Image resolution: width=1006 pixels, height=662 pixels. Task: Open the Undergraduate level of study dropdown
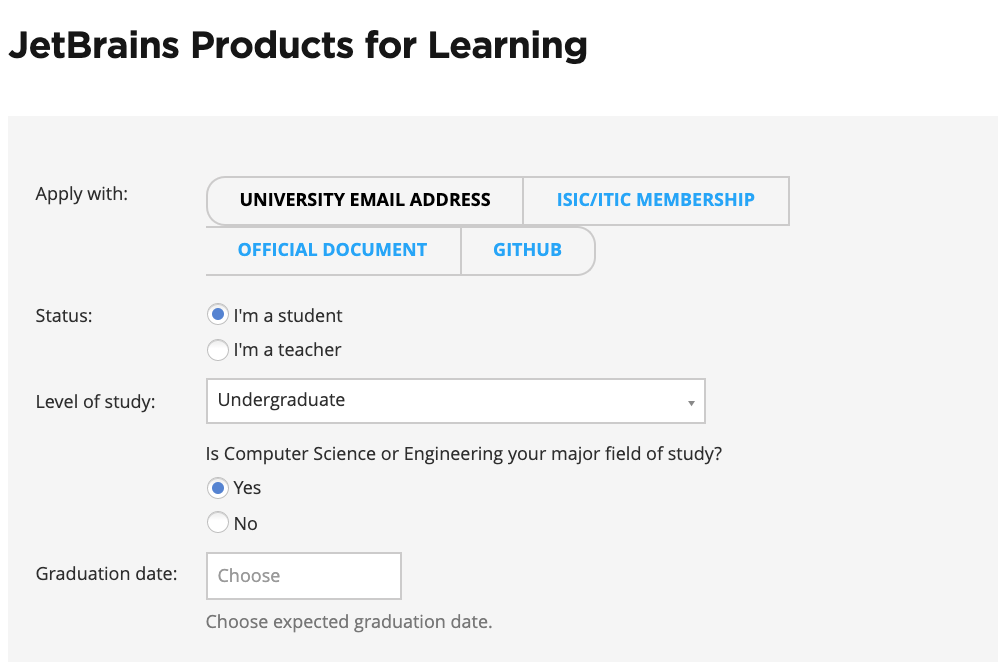[x=455, y=400]
